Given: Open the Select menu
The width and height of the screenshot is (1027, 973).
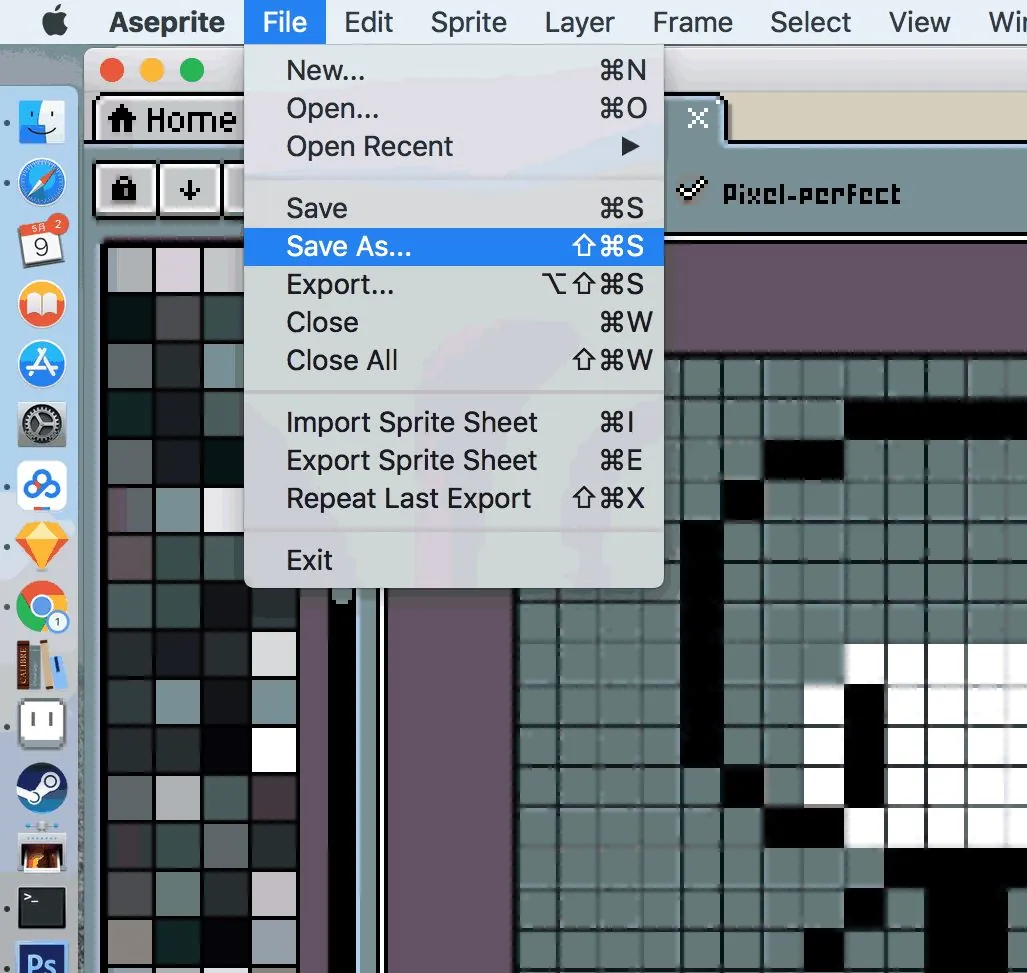Looking at the screenshot, I should click(810, 22).
